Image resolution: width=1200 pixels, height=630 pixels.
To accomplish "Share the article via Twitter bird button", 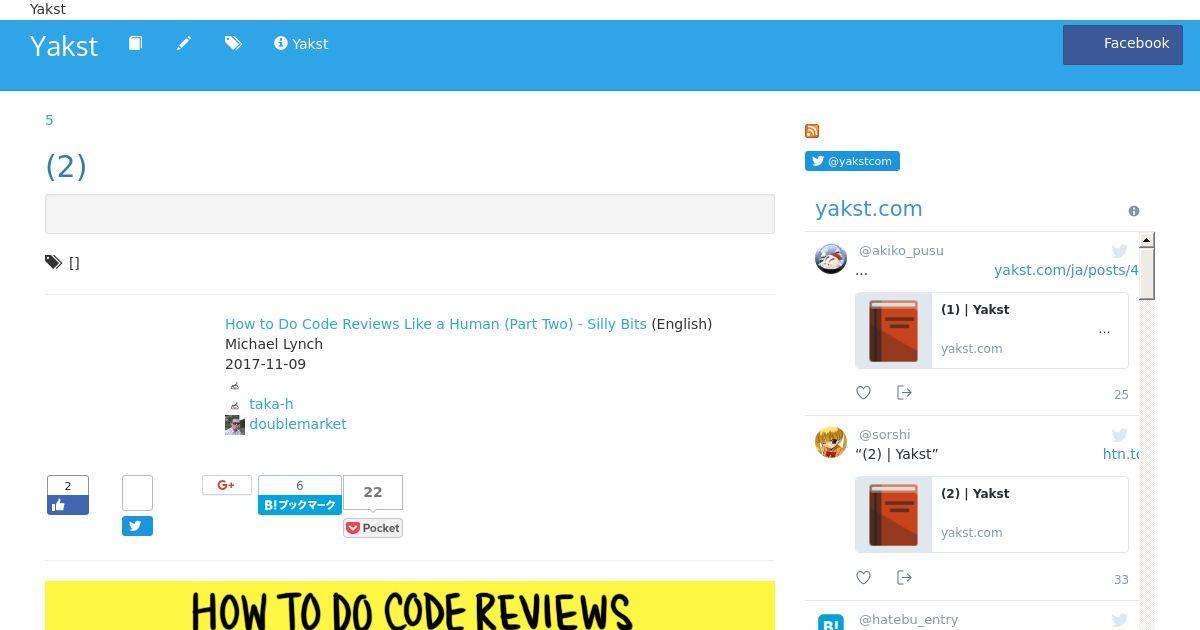I will point(138,526).
